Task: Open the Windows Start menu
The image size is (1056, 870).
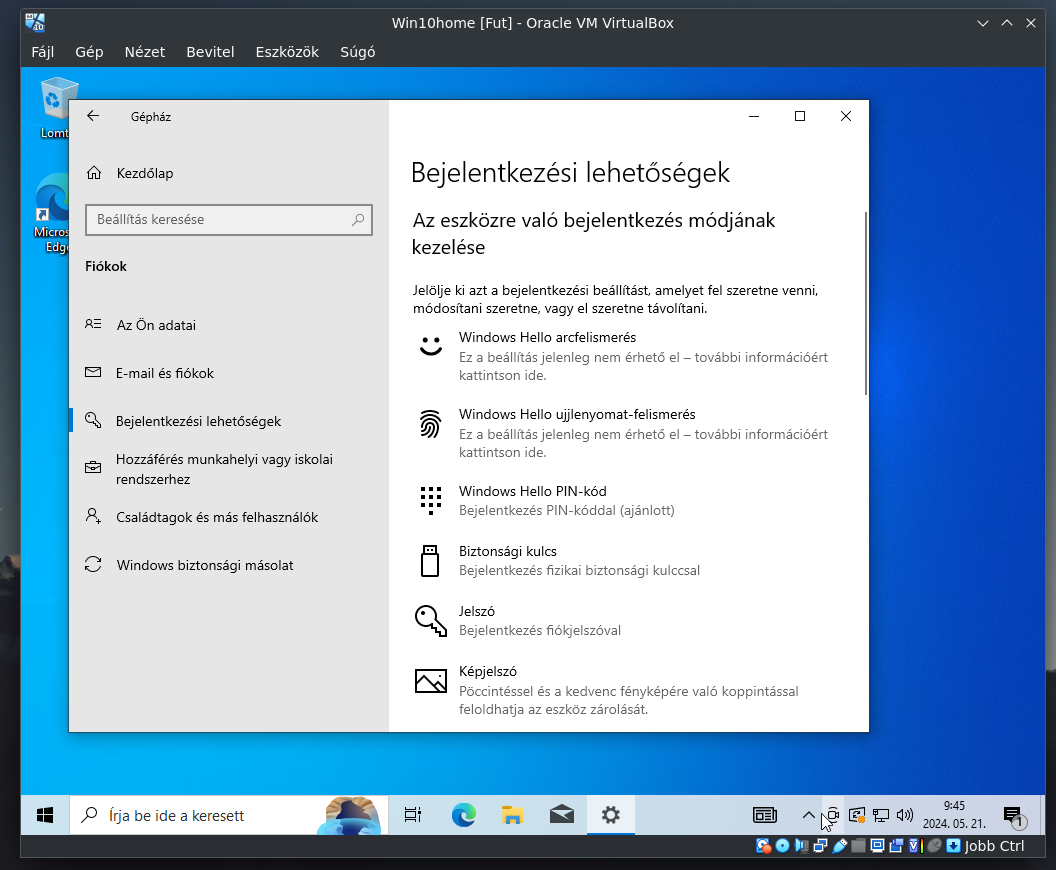Action: click(45, 815)
